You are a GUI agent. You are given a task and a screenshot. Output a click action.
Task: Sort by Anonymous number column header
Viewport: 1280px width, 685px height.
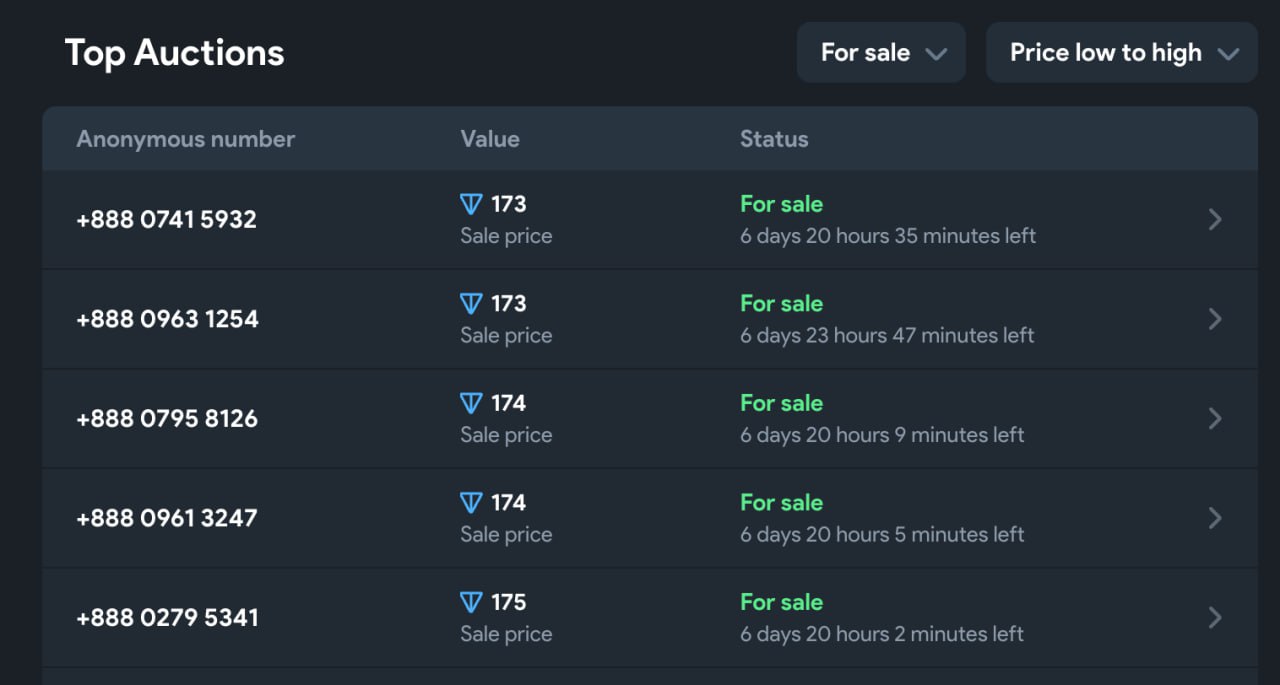(x=185, y=139)
